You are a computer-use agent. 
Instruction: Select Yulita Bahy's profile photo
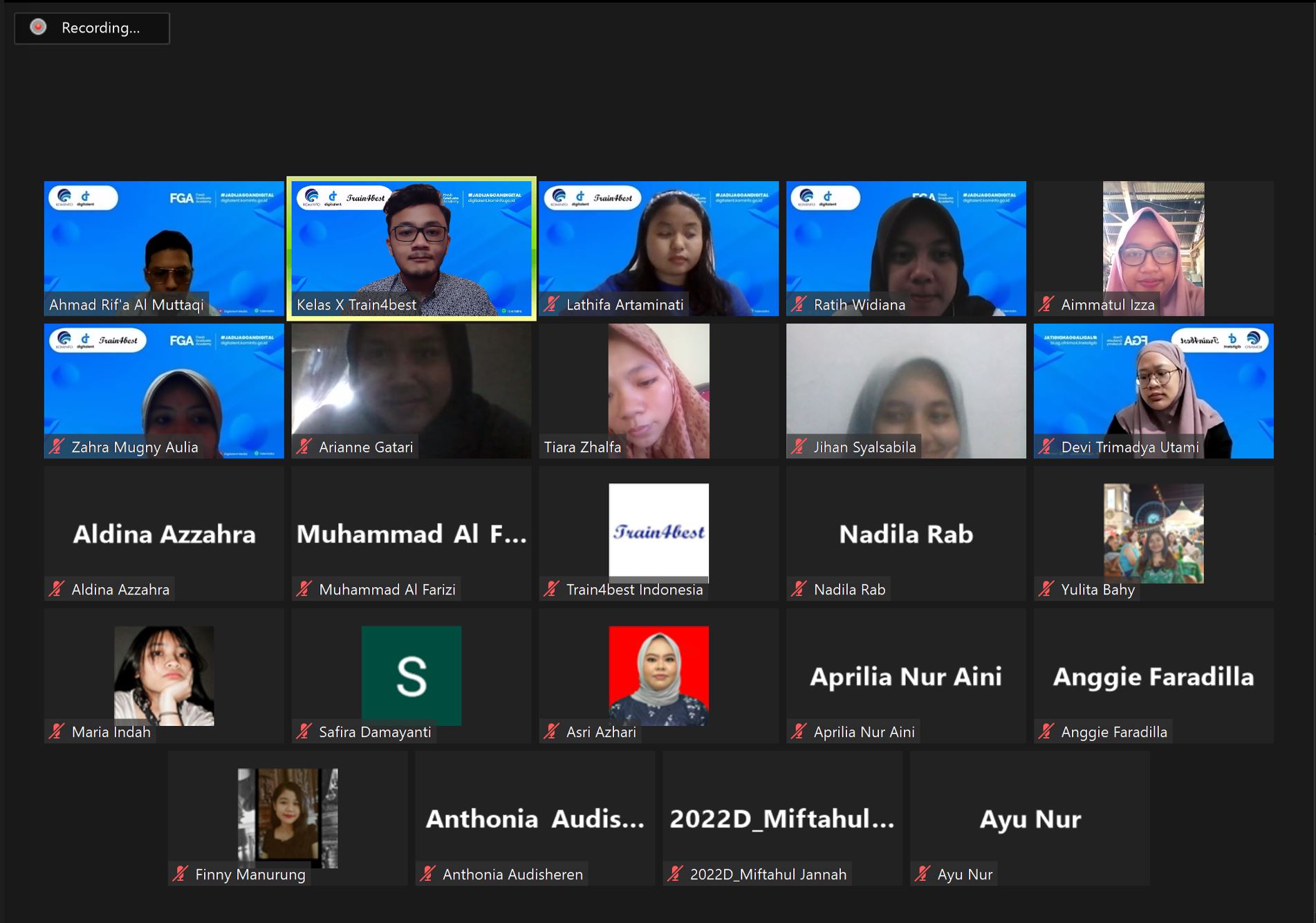1152,534
